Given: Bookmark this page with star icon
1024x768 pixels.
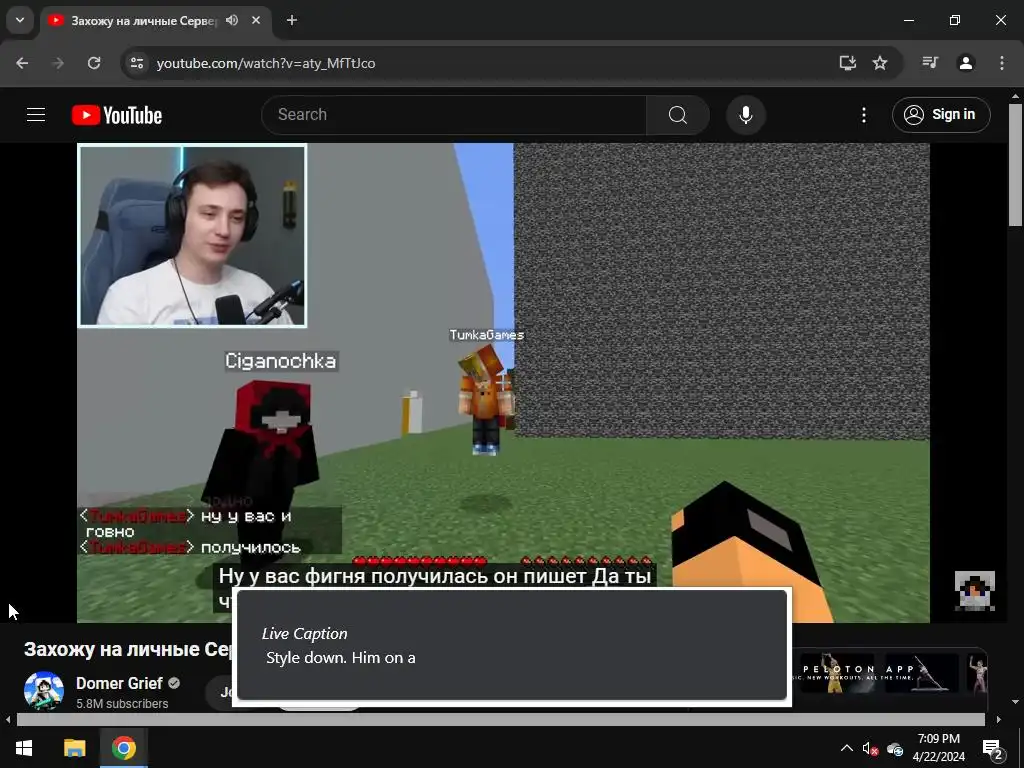Looking at the screenshot, I should (x=880, y=63).
